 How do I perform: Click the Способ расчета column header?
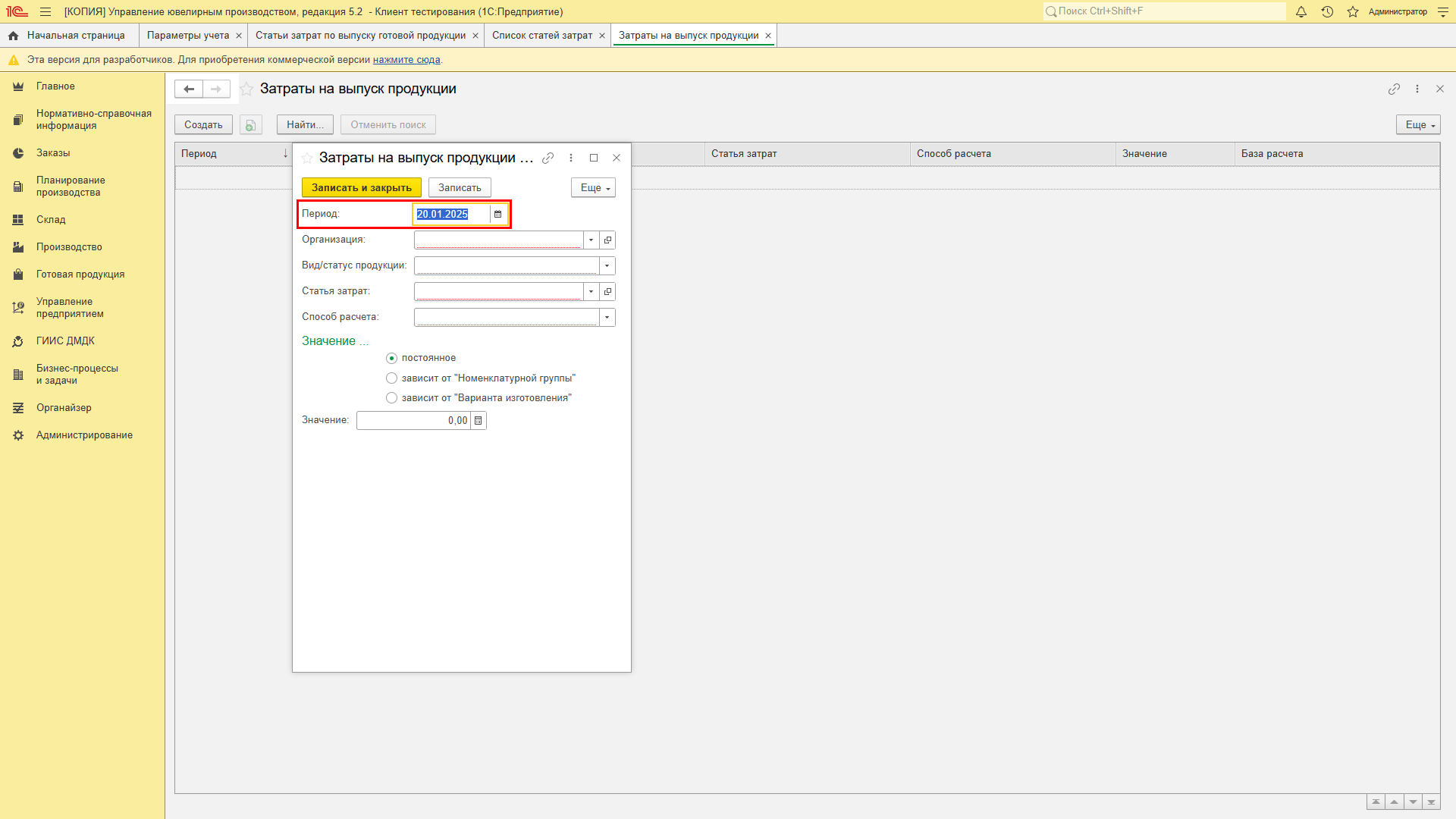click(1013, 154)
